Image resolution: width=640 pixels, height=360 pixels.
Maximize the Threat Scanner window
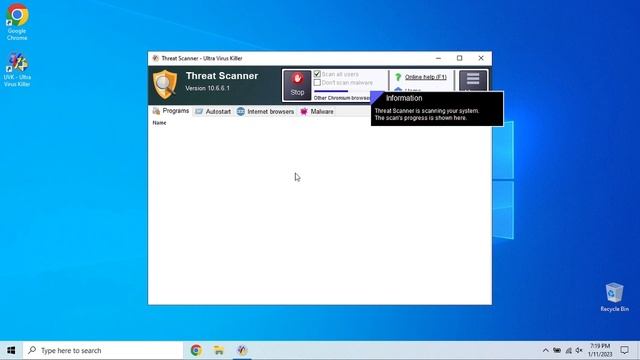pyautogui.click(x=460, y=58)
